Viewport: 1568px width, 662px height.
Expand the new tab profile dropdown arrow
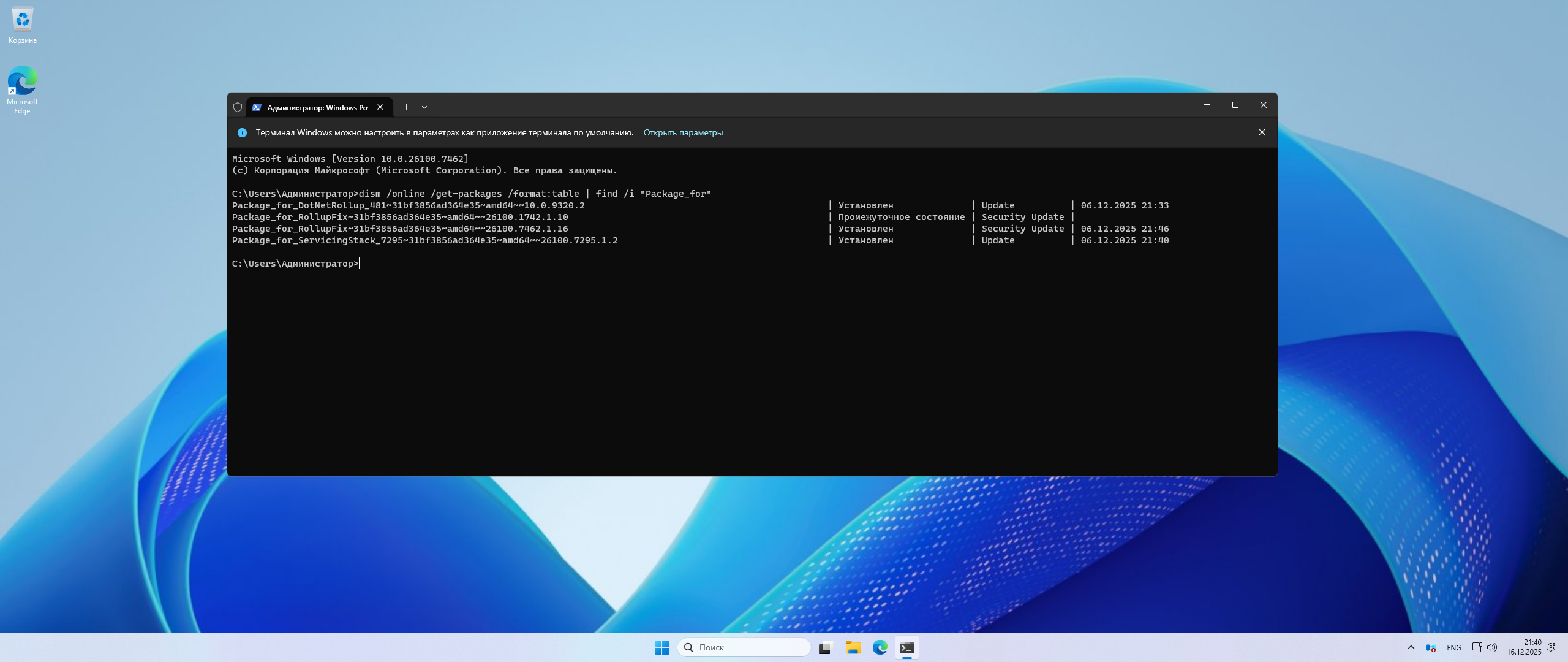(x=424, y=107)
